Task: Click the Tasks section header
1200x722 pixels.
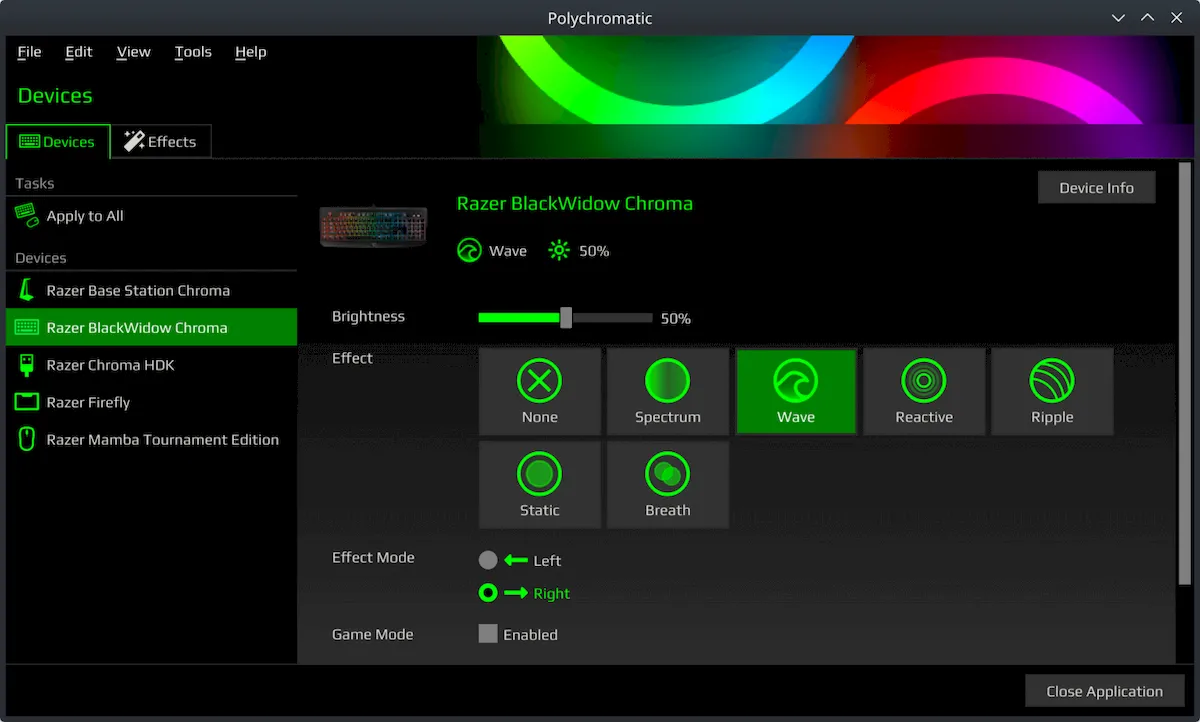Action: tap(35, 183)
